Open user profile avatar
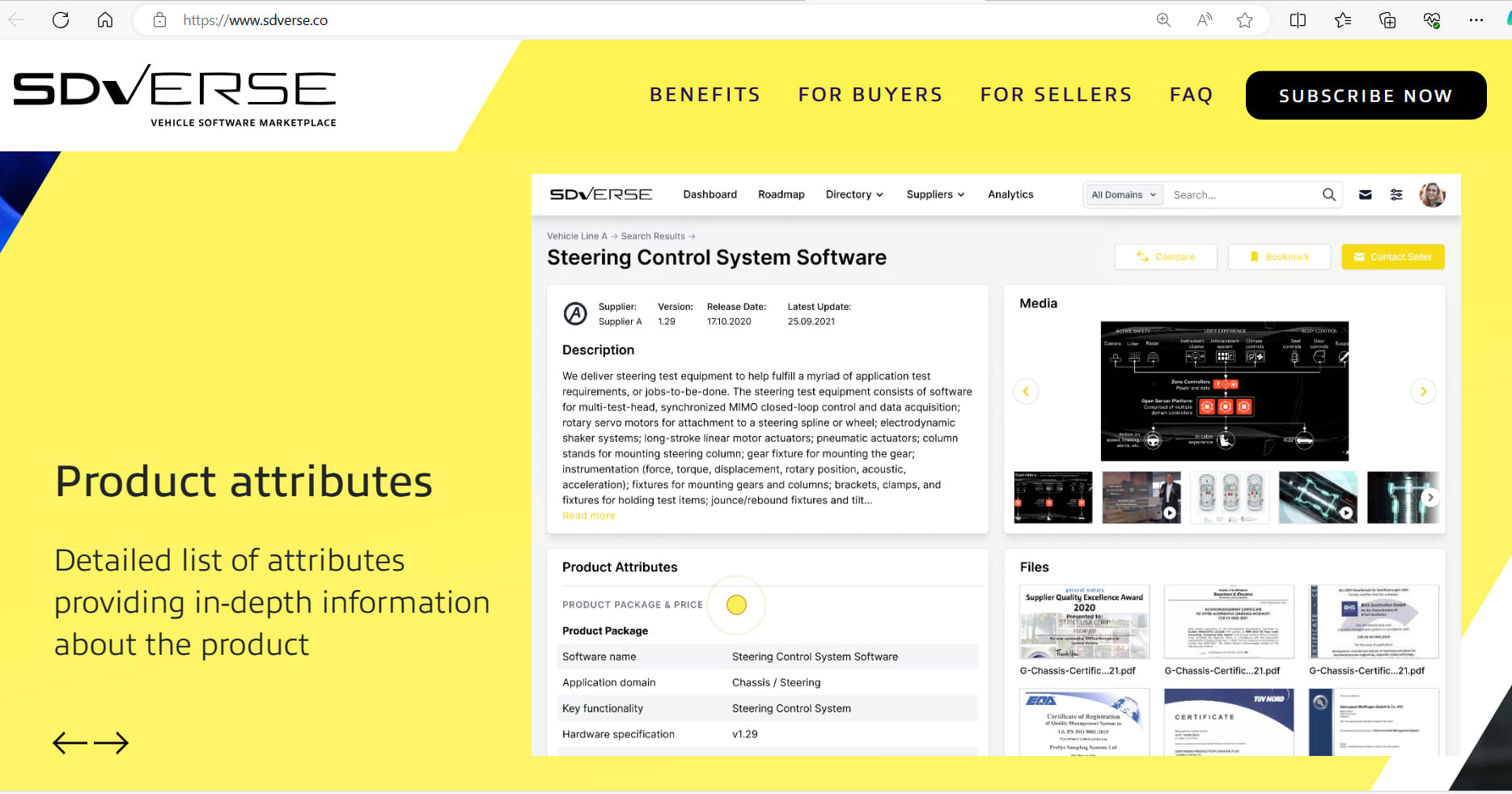 (1432, 195)
